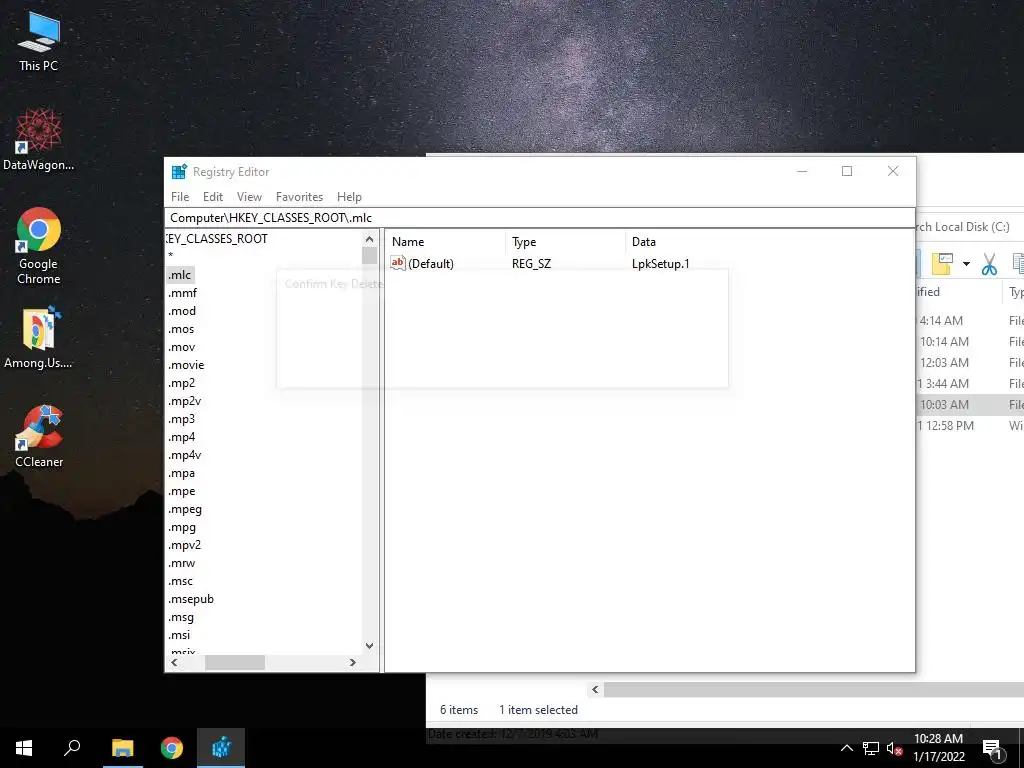Image resolution: width=1024 pixels, height=768 pixels.
Task: Select the .msg key
Action: tap(181, 617)
